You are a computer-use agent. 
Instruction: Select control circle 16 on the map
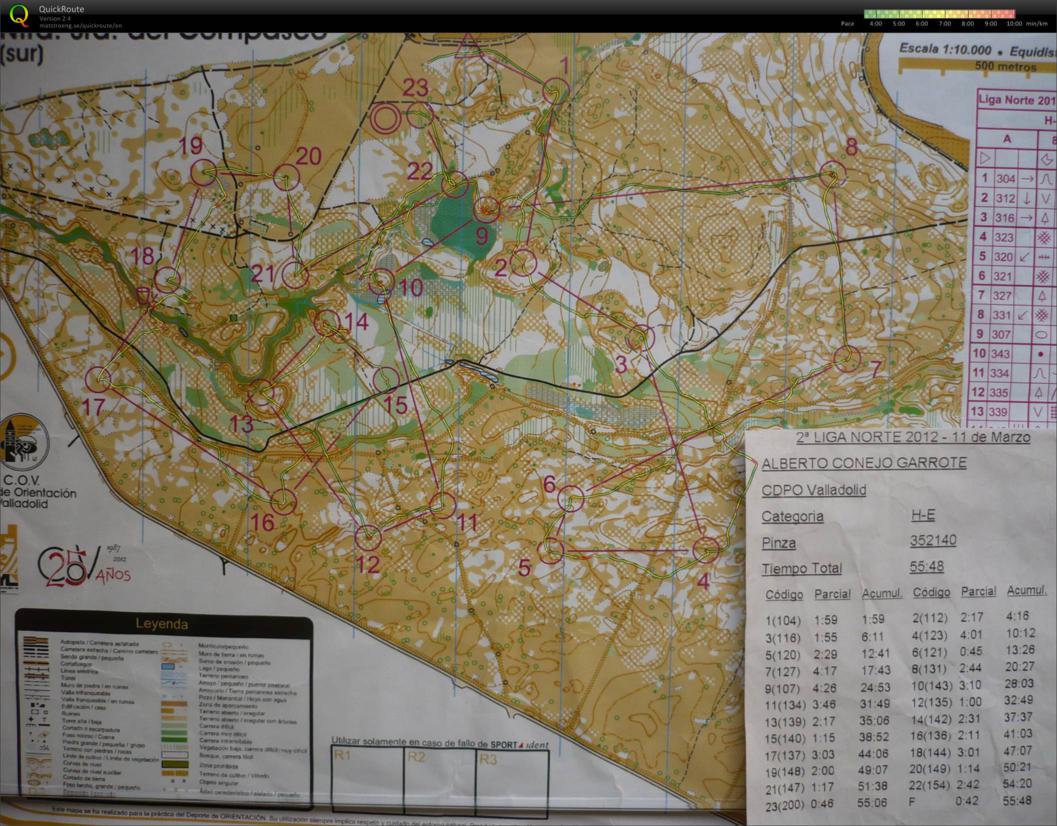pos(283,502)
